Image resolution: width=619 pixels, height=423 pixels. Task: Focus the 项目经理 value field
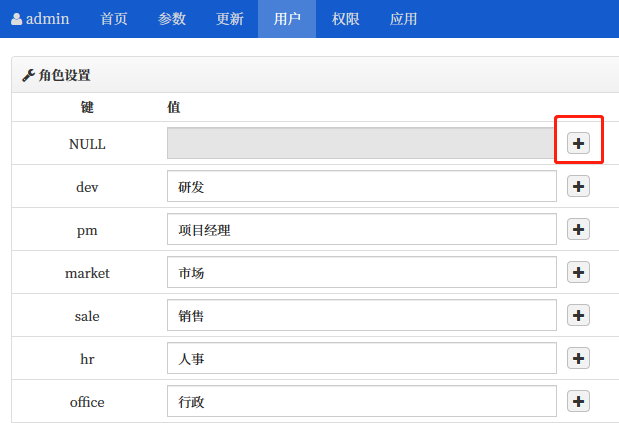tap(361, 230)
